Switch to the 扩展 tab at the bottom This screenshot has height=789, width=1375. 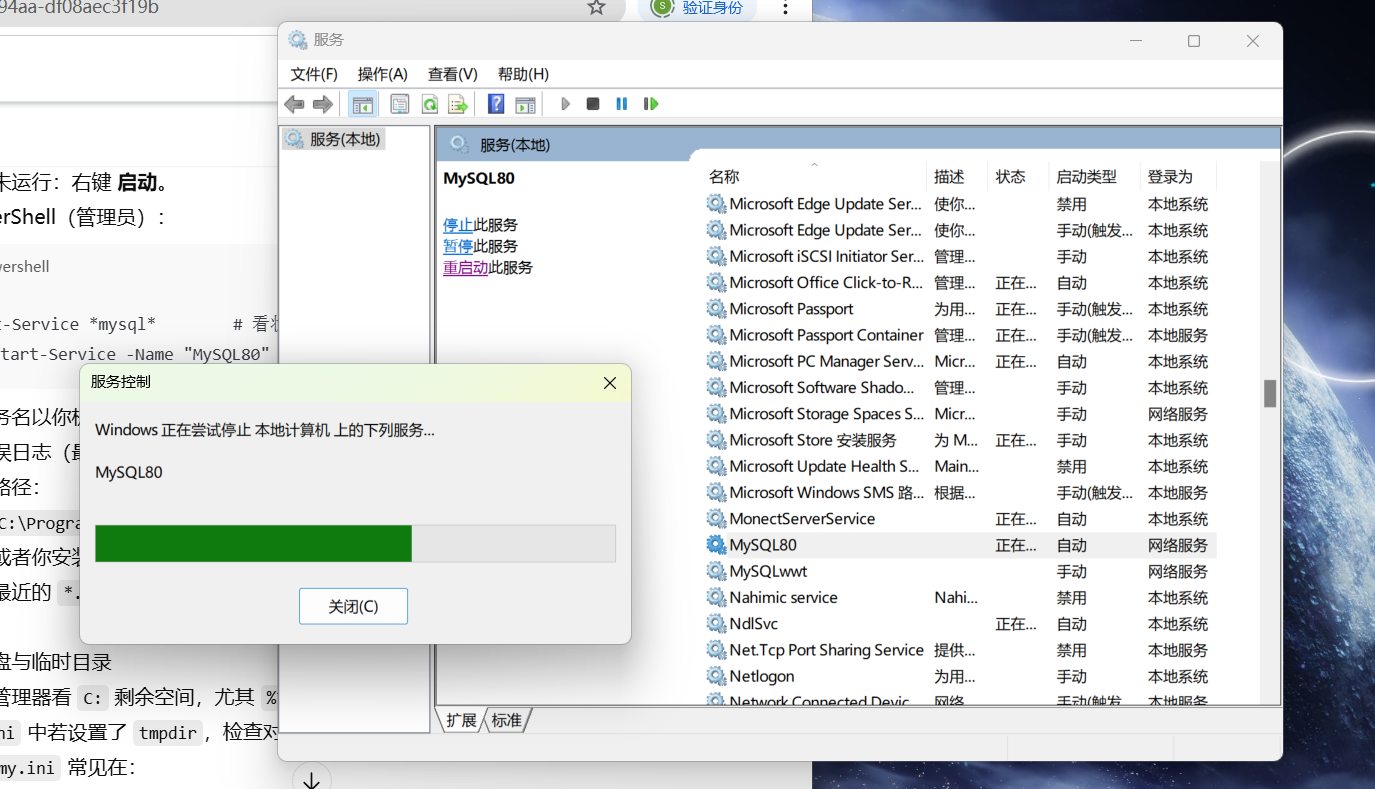click(x=460, y=719)
